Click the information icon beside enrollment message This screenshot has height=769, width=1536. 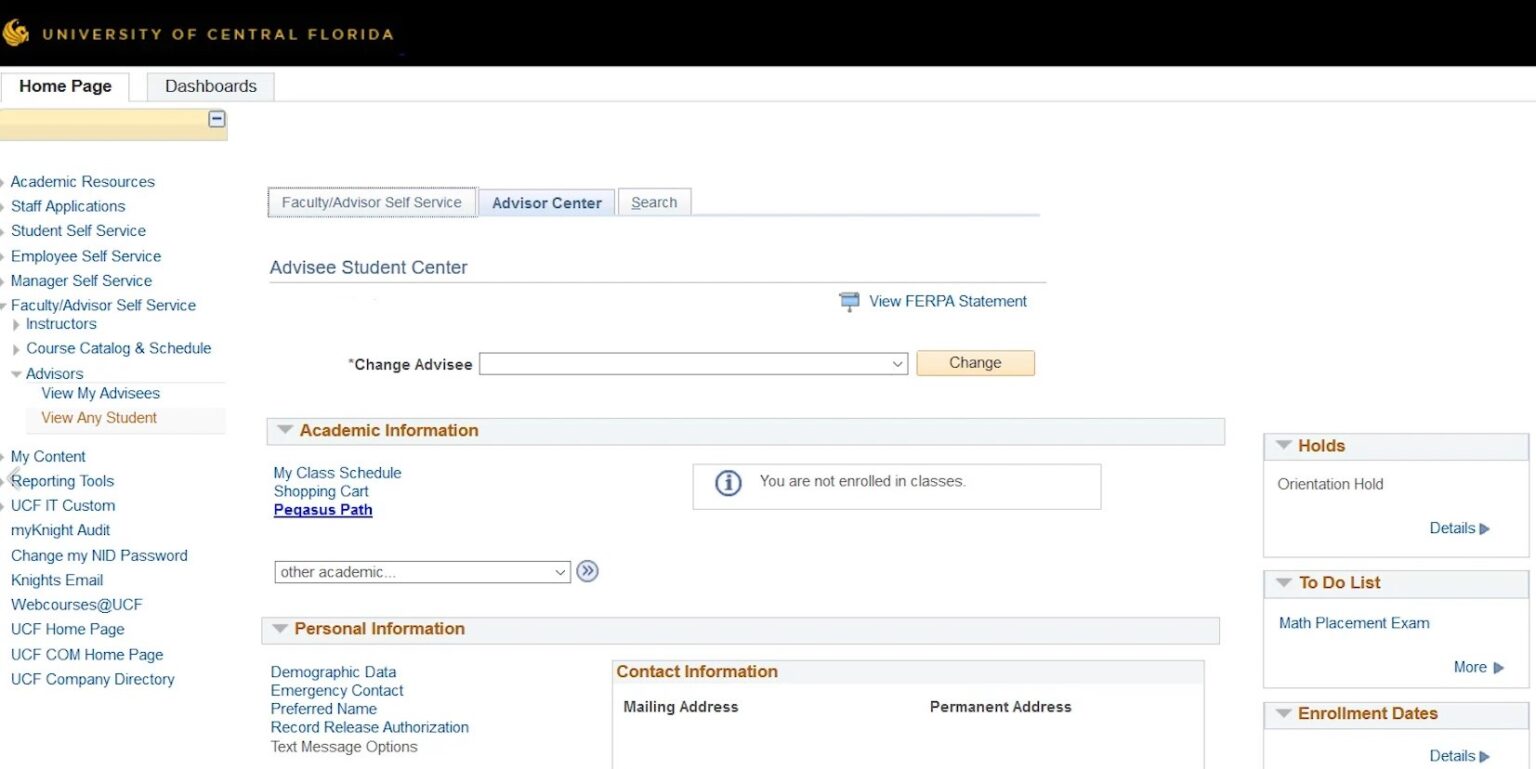[x=727, y=483]
